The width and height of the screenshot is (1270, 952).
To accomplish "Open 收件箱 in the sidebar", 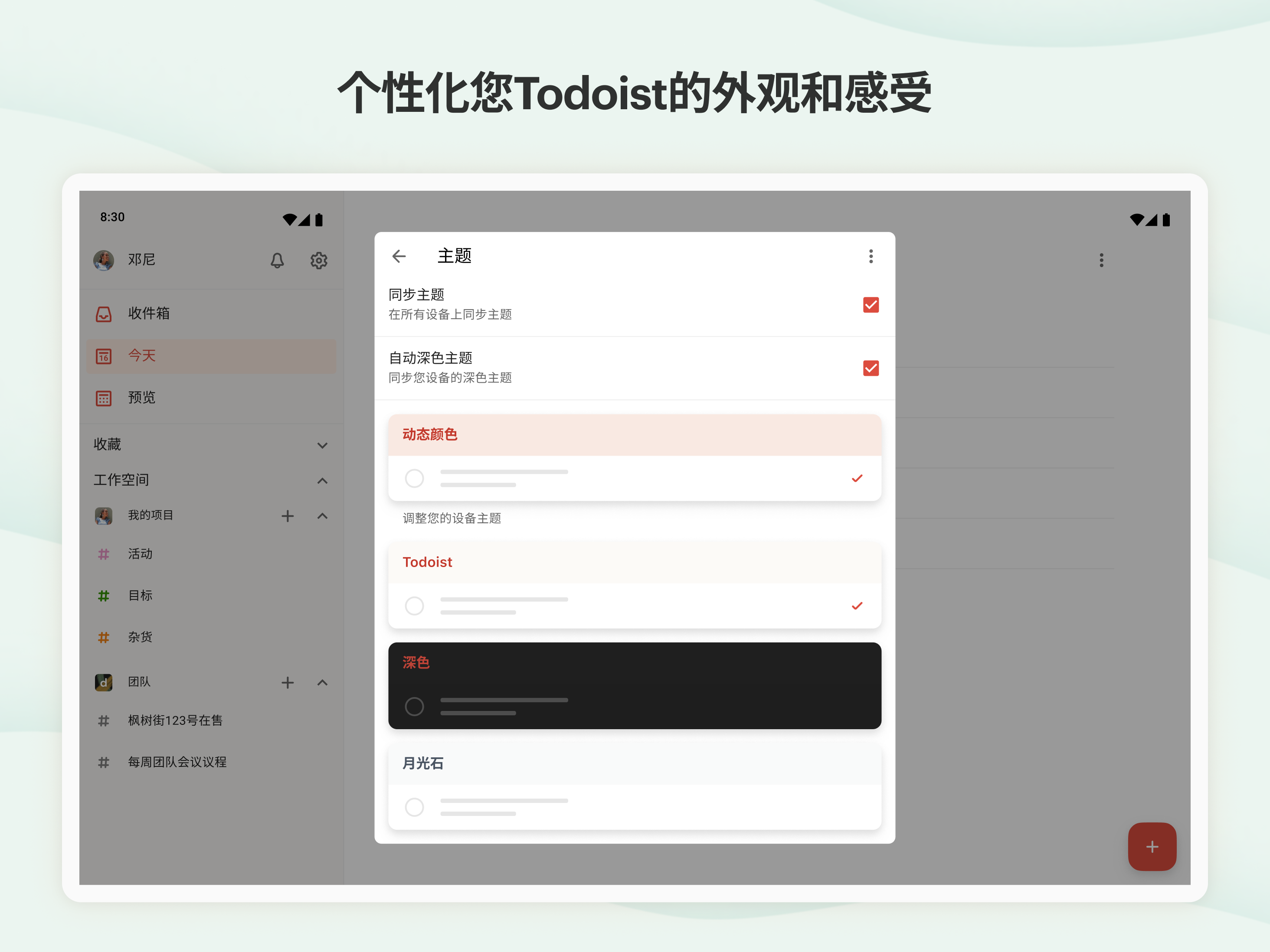I will coord(211,313).
